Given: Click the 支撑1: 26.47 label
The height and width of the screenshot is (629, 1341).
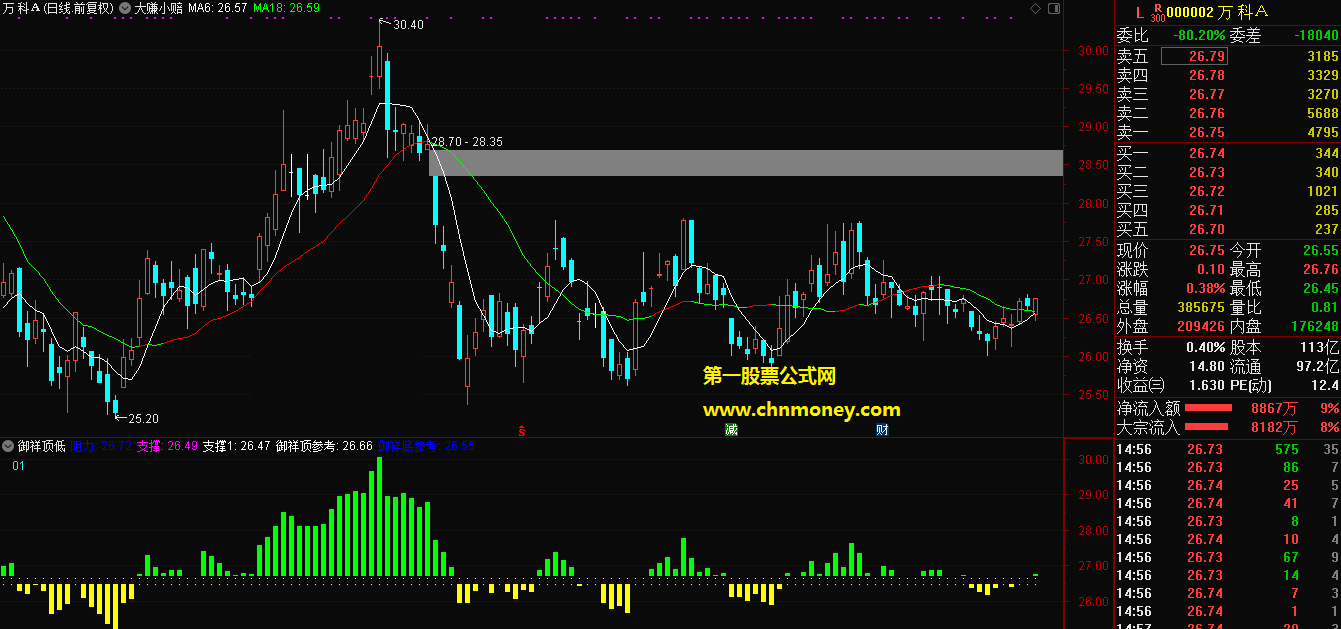Looking at the screenshot, I should click(x=236, y=446).
